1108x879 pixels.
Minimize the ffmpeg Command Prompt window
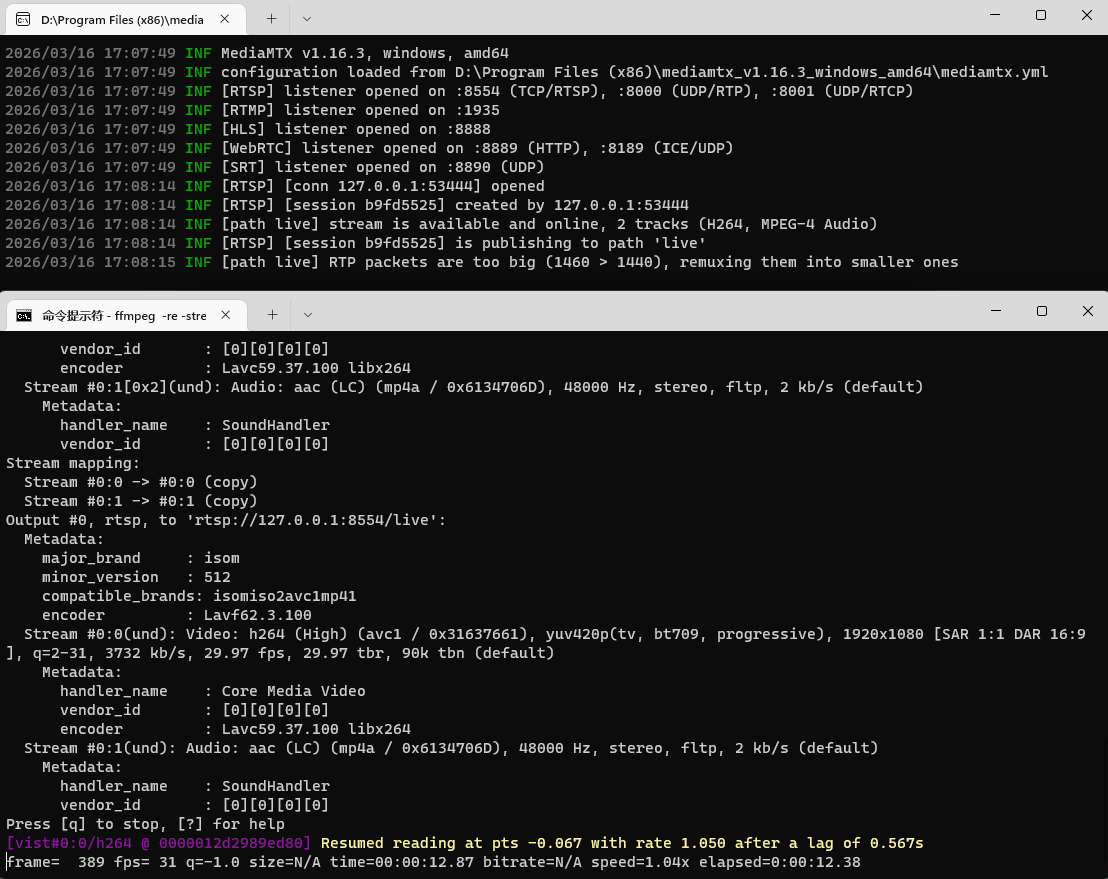(995, 311)
